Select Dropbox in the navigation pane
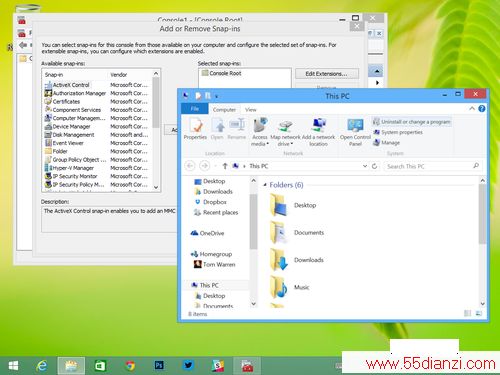Screen dimensions: 500x375 point(211,202)
